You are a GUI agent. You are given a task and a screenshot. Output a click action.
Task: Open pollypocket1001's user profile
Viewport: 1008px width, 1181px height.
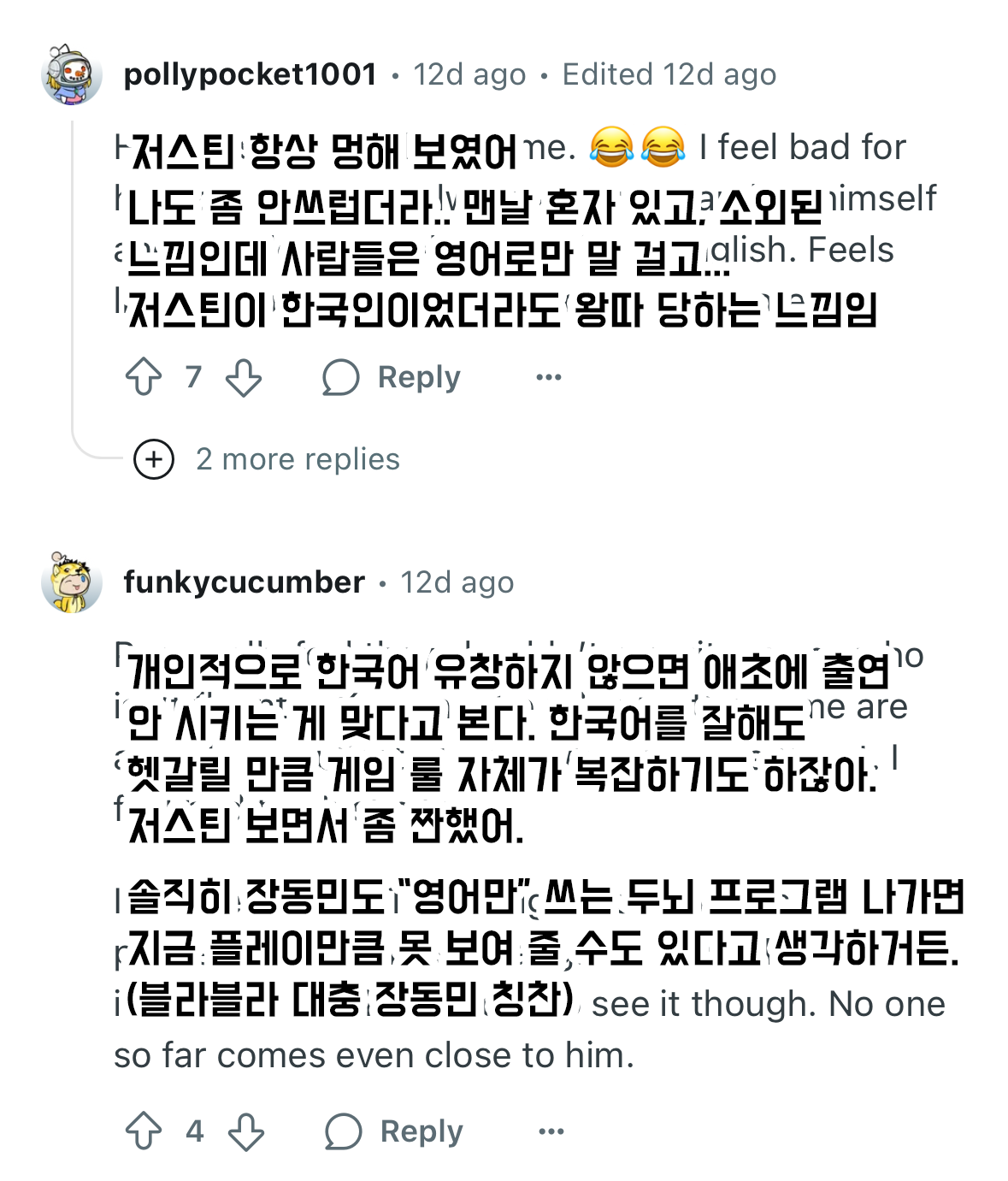(250, 74)
